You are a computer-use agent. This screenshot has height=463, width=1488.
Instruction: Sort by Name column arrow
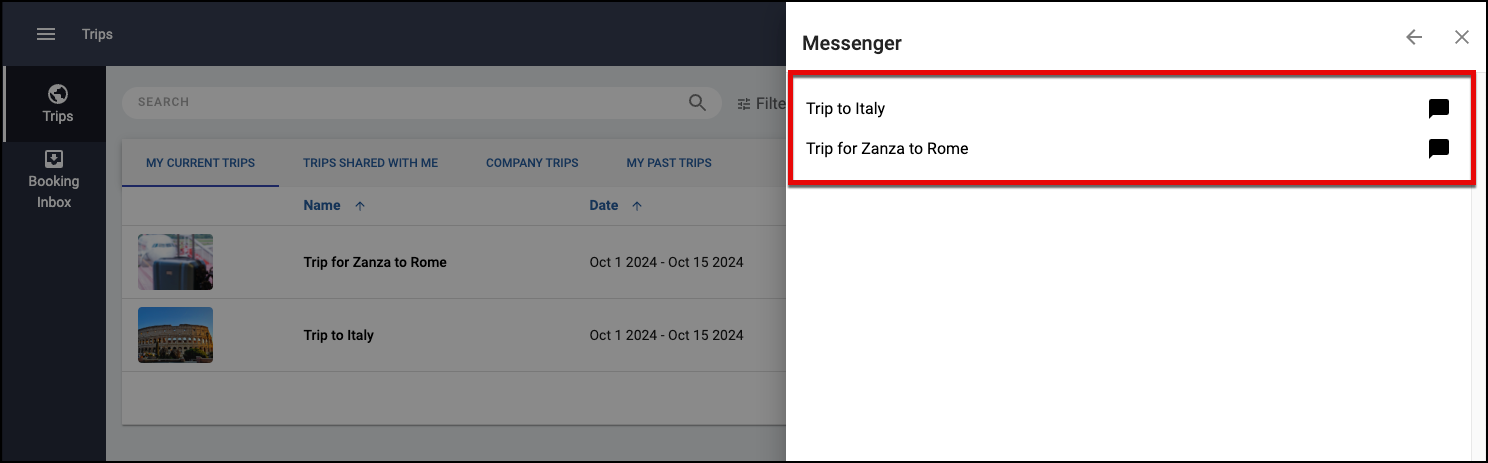[360, 206]
